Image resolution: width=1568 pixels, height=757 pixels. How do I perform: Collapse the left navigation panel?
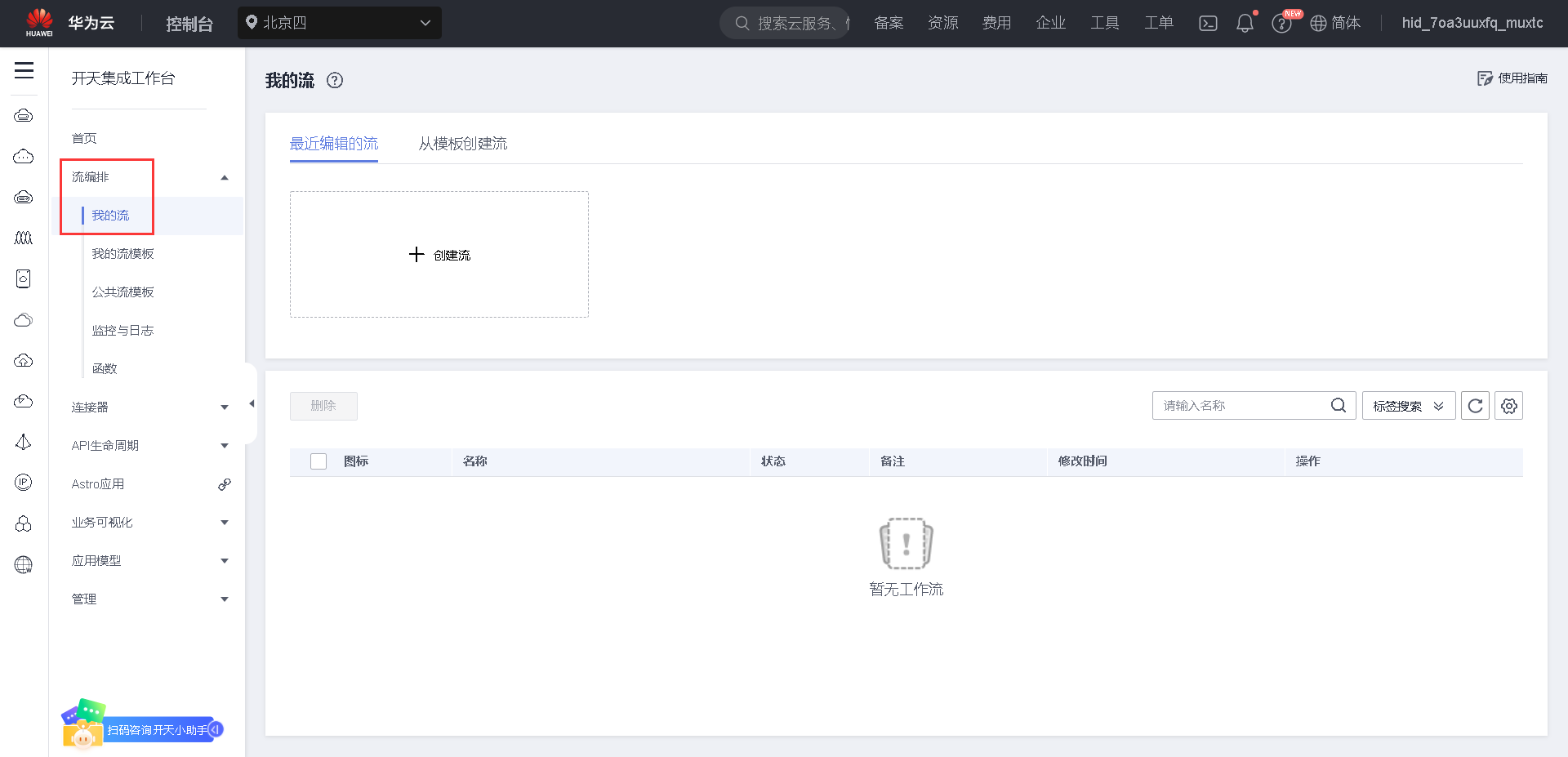(x=252, y=403)
